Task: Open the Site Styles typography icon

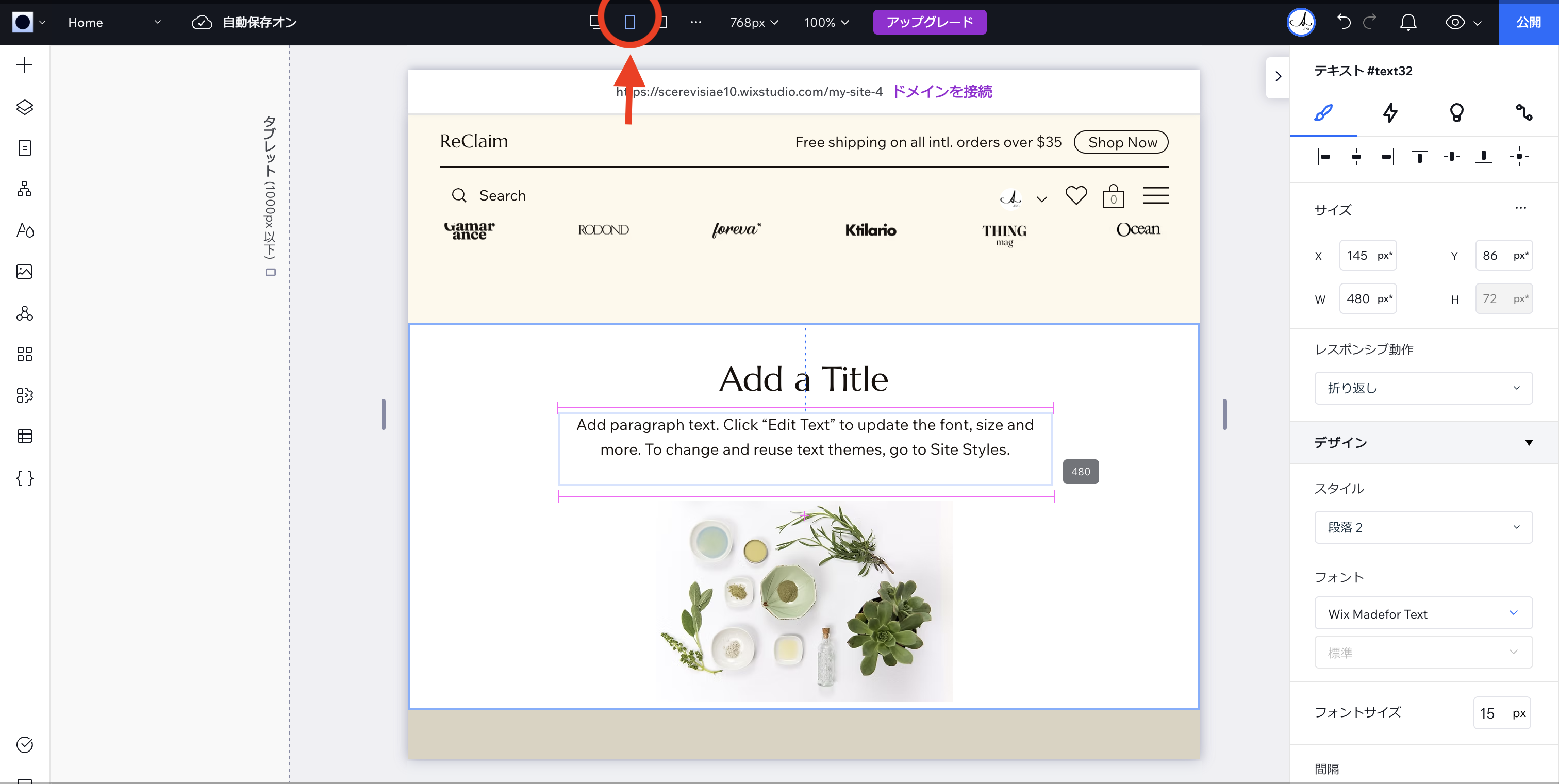Action: pyautogui.click(x=24, y=230)
